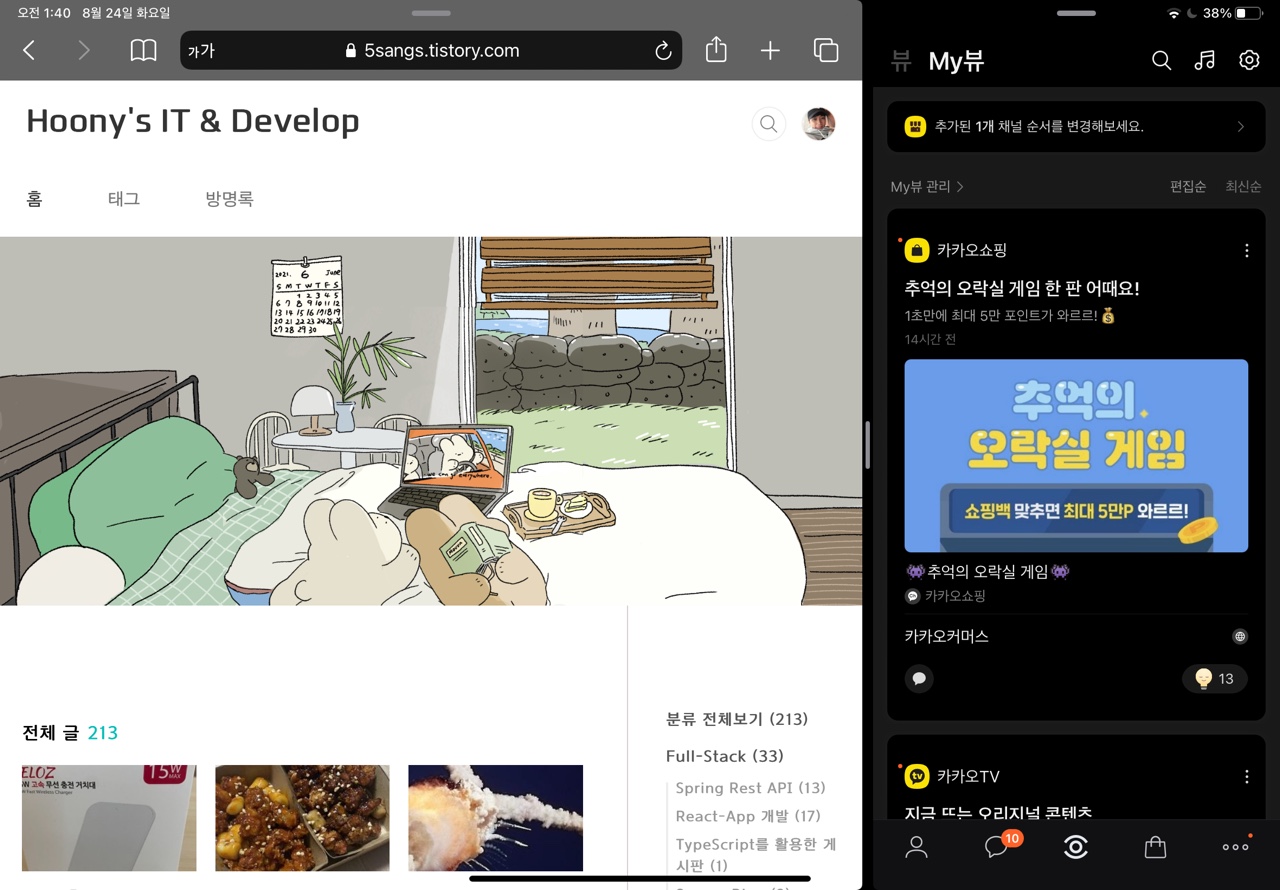Show all Safari tabs overview
This screenshot has height=890, width=1280.
point(826,50)
